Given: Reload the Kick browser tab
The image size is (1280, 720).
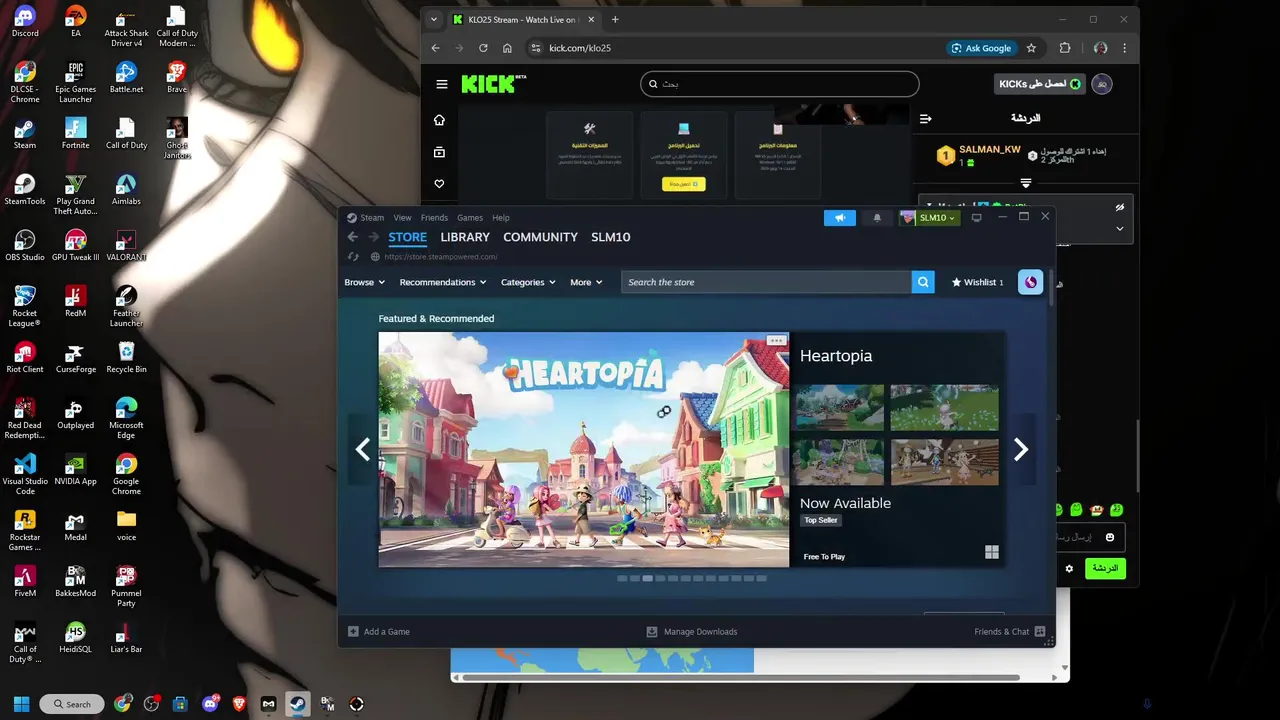Looking at the screenshot, I should (483, 48).
